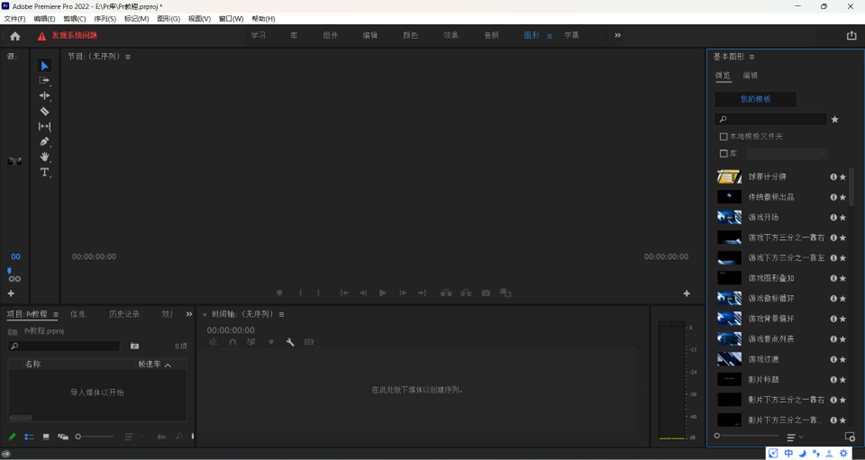Select the Pen tool

[44, 142]
